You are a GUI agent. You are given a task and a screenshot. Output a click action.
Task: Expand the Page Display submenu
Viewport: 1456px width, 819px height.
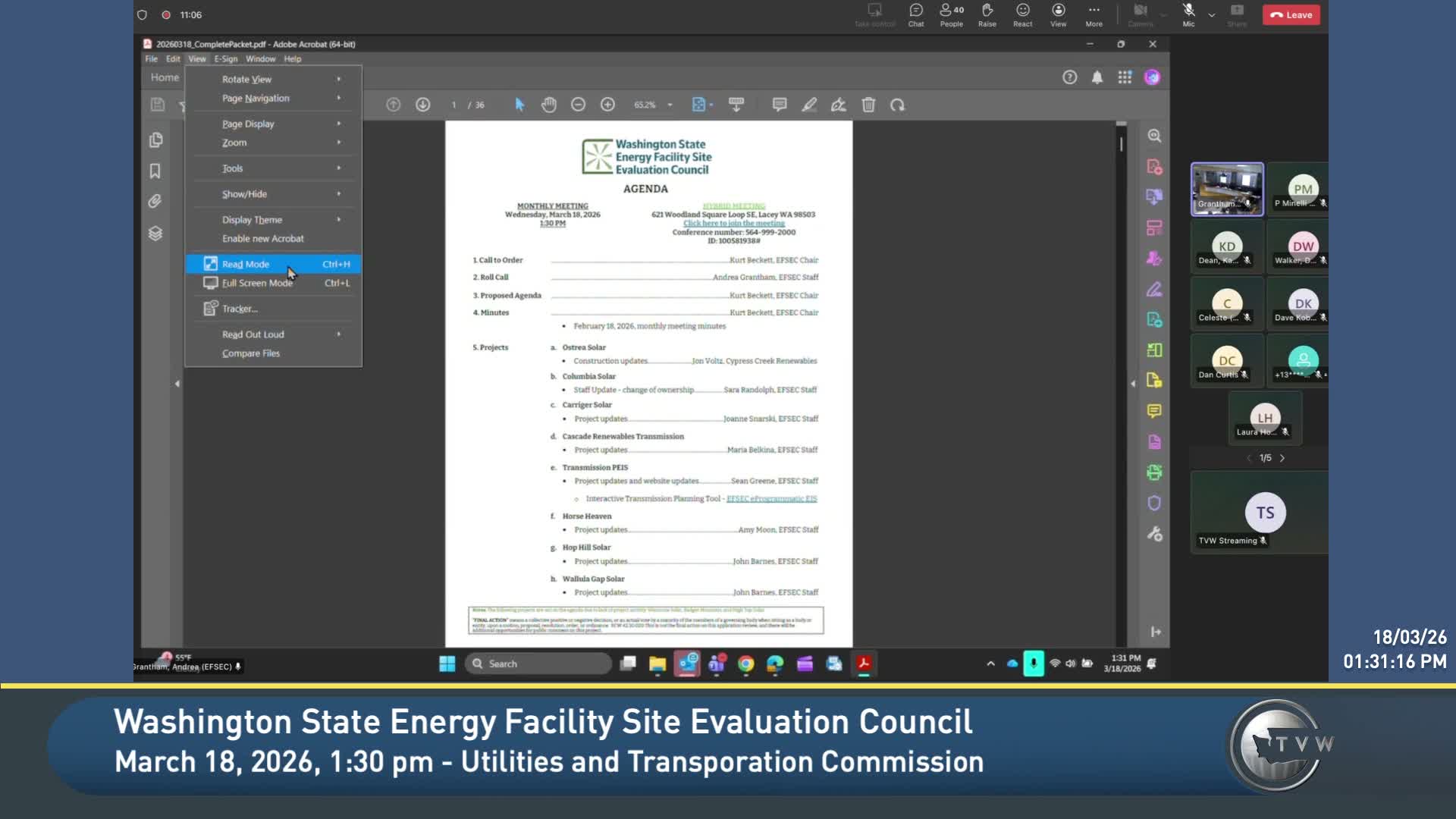pyautogui.click(x=246, y=124)
